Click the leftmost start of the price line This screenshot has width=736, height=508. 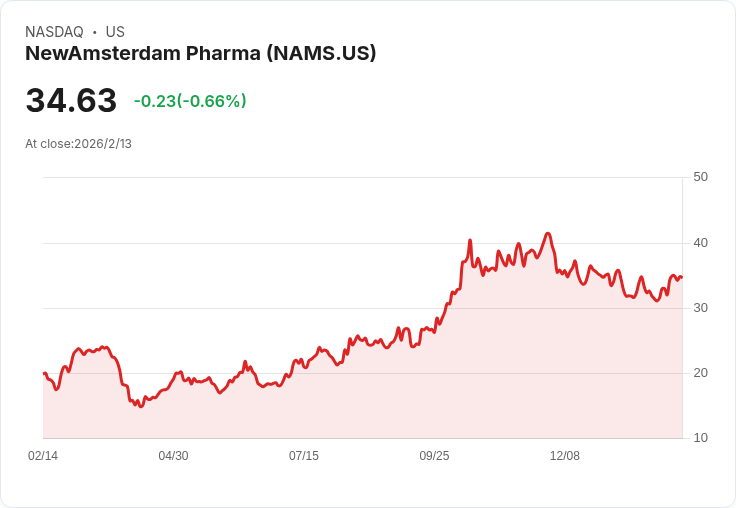point(44,373)
